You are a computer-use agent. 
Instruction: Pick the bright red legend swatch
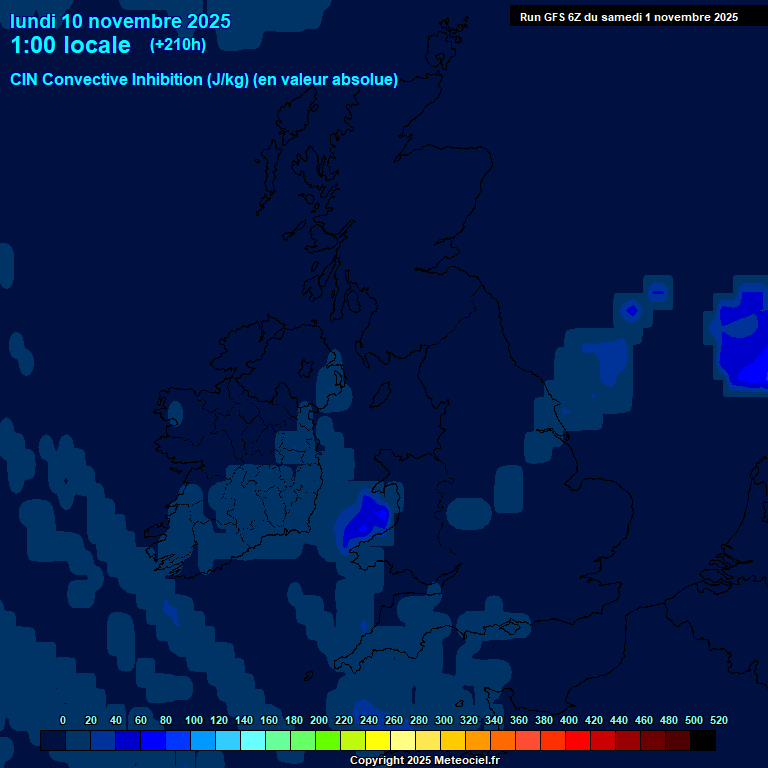[577, 741]
